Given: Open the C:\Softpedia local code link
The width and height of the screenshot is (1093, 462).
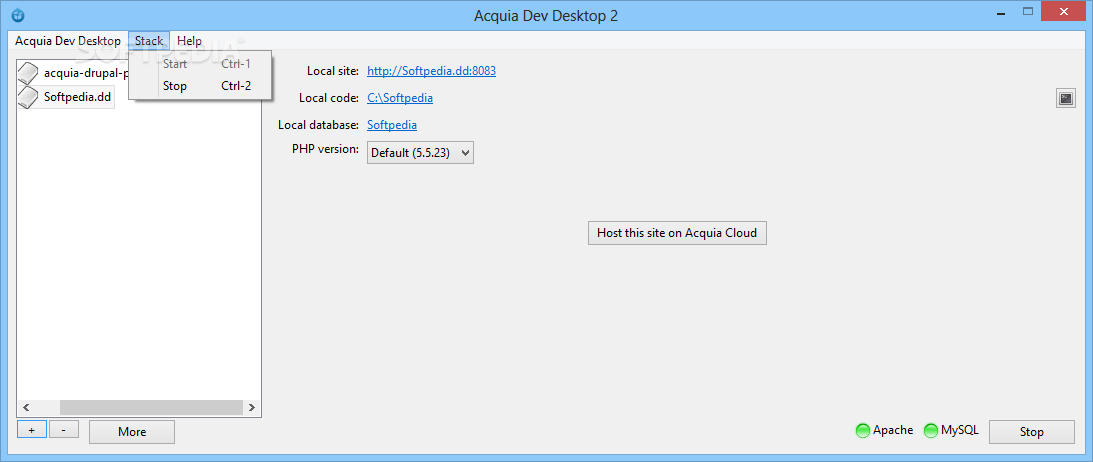Looking at the screenshot, I should [400, 98].
